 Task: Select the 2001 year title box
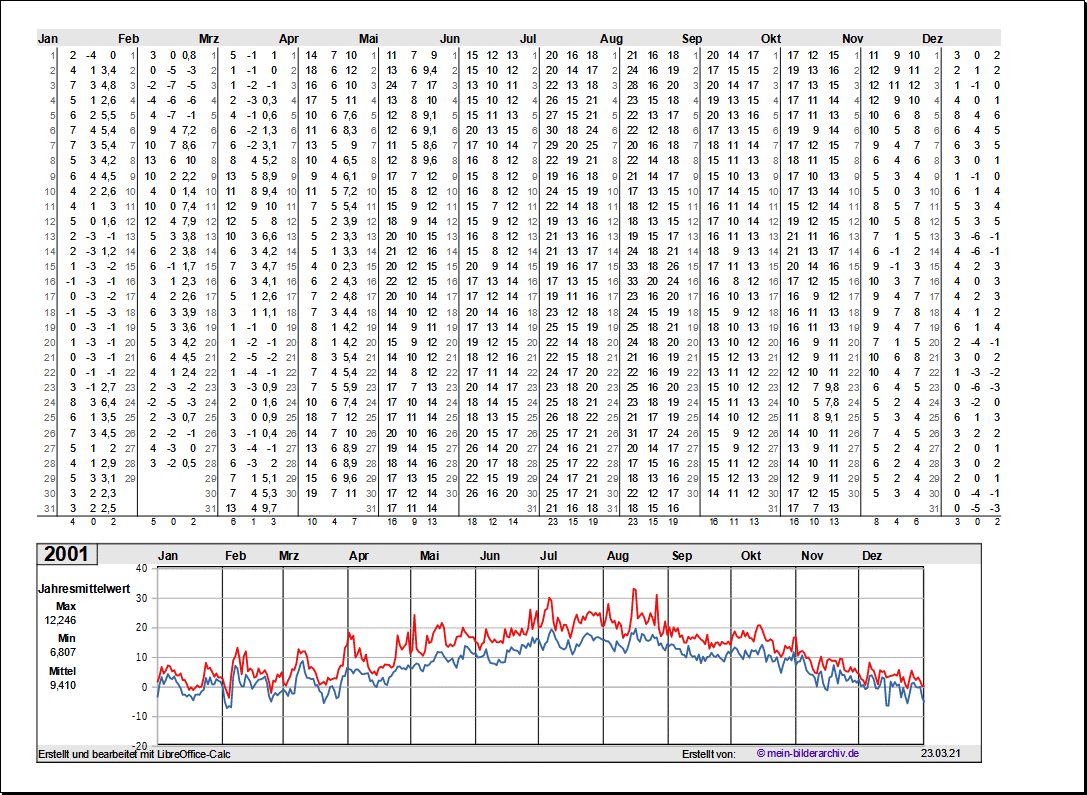[x=65, y=555]
